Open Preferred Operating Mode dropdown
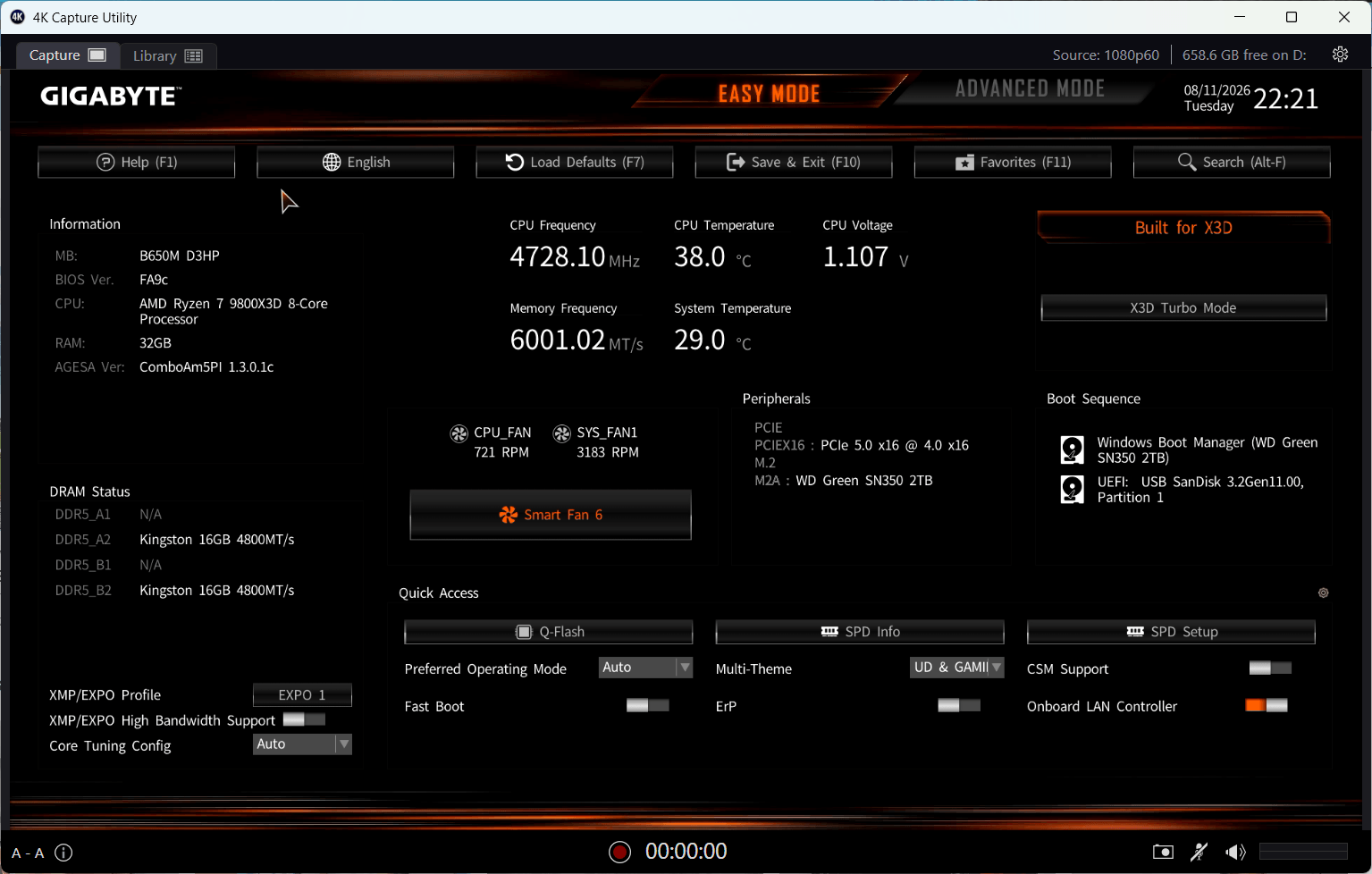Viewport: 1372px width, 874px height. 645,668
